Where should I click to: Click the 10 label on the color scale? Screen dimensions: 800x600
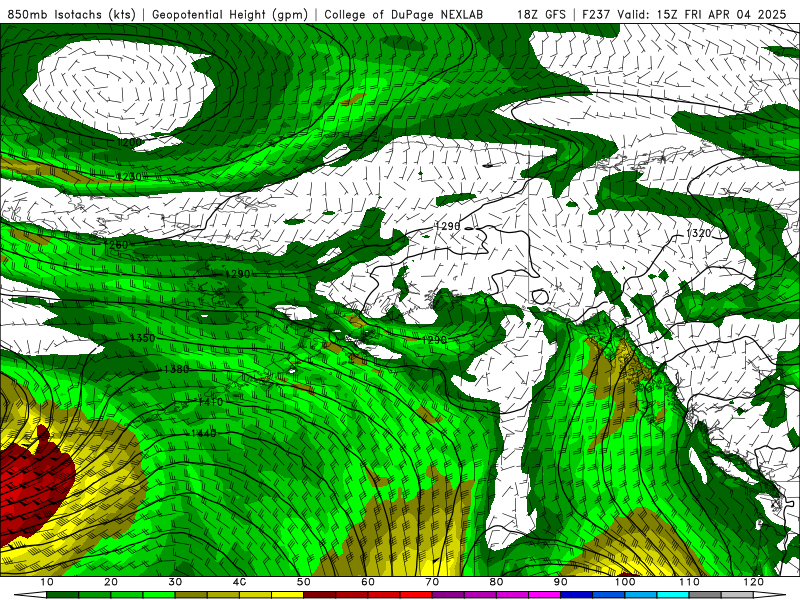46,582
